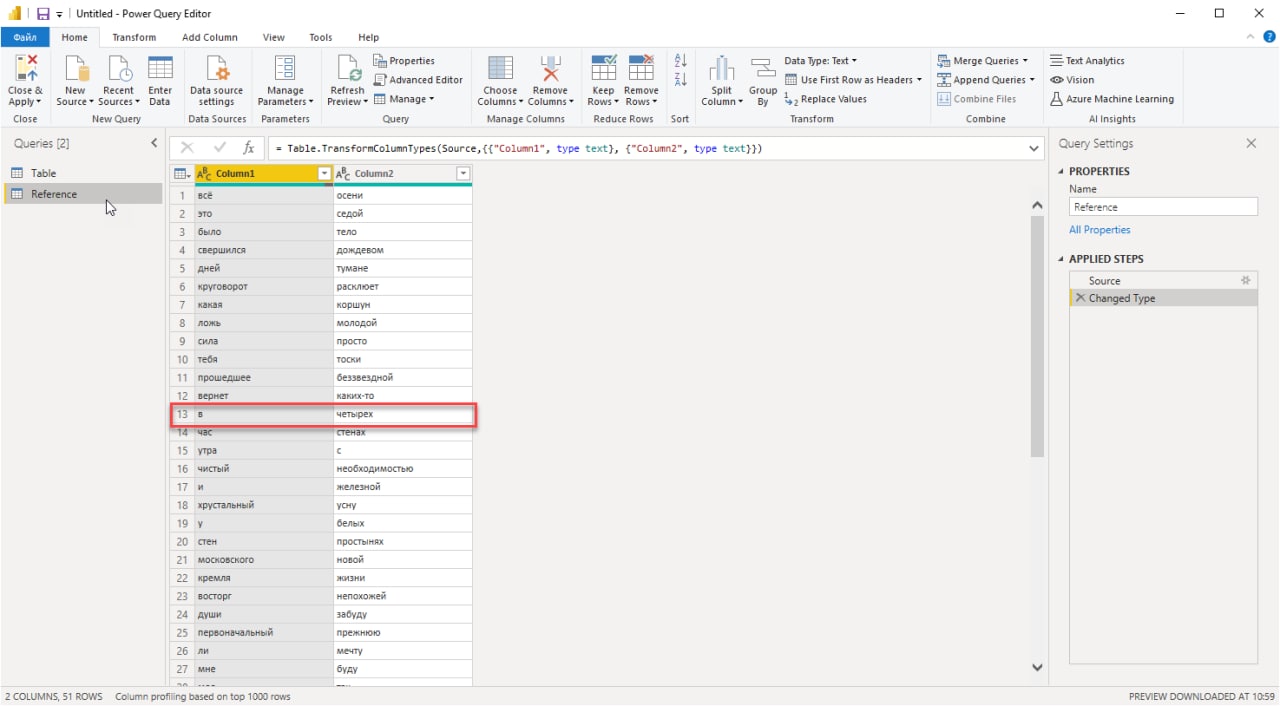Viewport: 1280px width, 706px height.
Task: Expand the formula bar
Action: point(1035,148)
